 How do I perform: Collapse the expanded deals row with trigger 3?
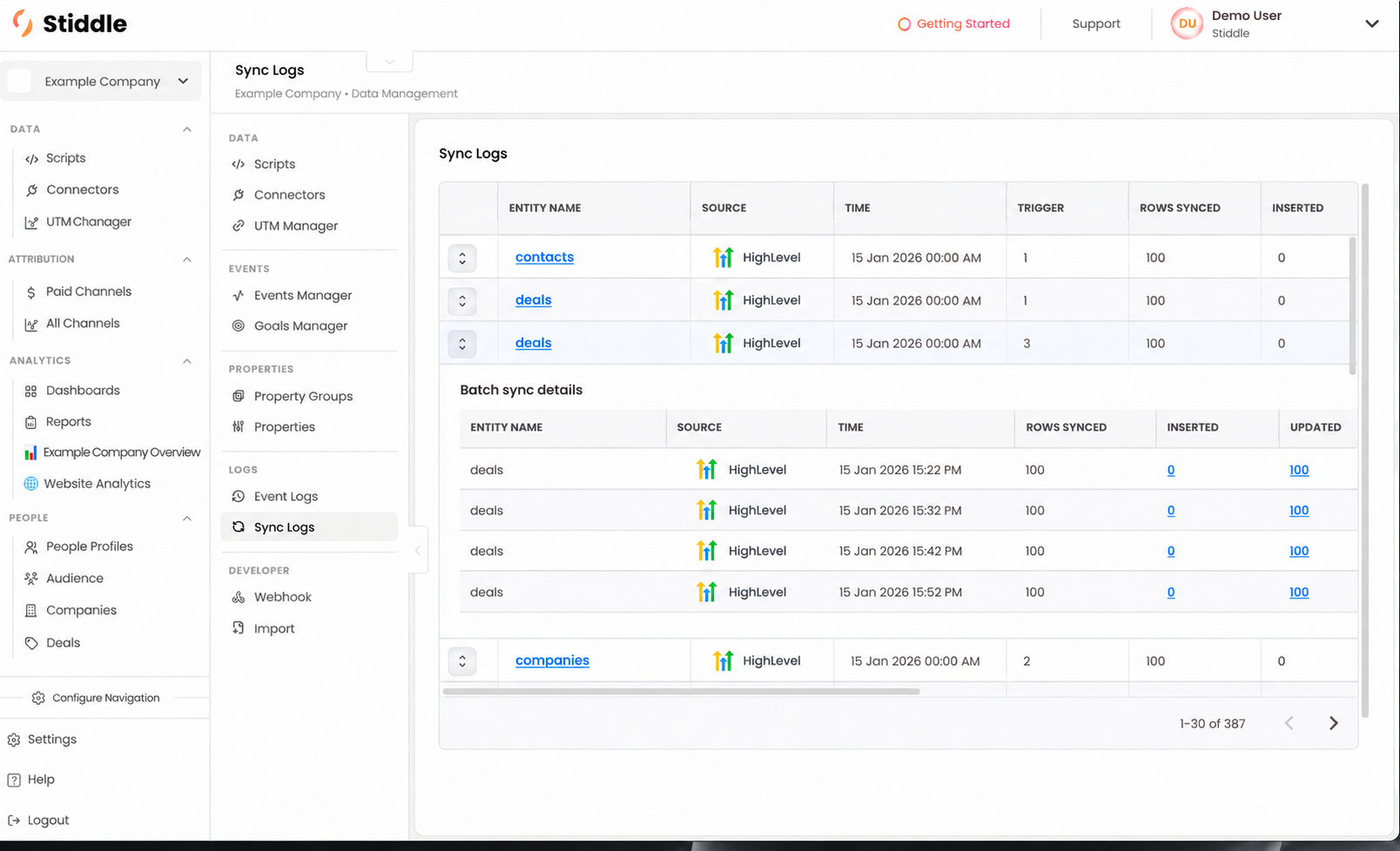[x=462, y=344]
